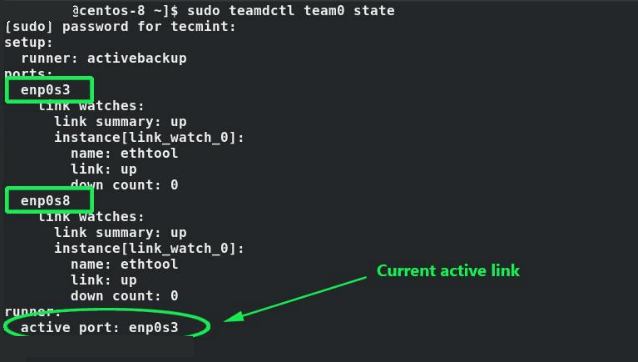Click the 'Current active link' green annotation
This screenshot has height=362, width=638.
click(448, 271)
